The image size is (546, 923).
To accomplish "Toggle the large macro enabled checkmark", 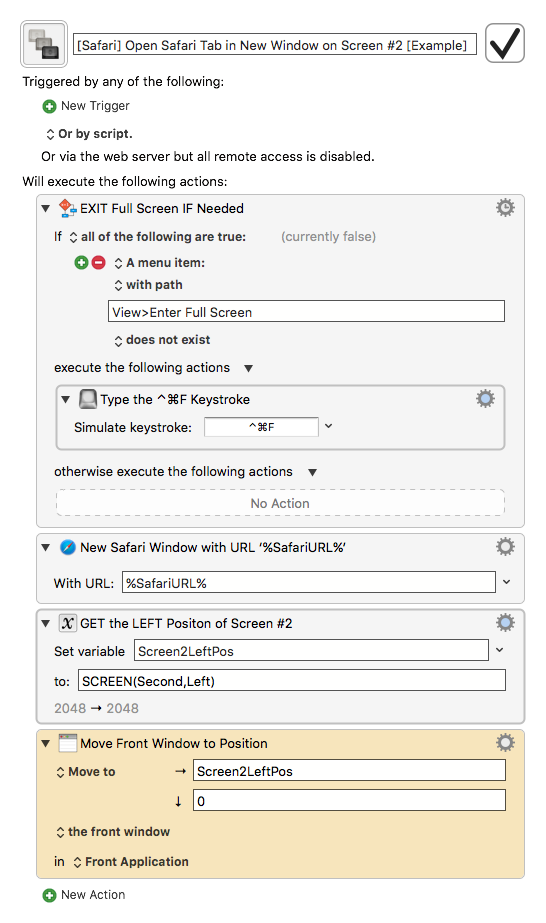I will tap(505, 43).
